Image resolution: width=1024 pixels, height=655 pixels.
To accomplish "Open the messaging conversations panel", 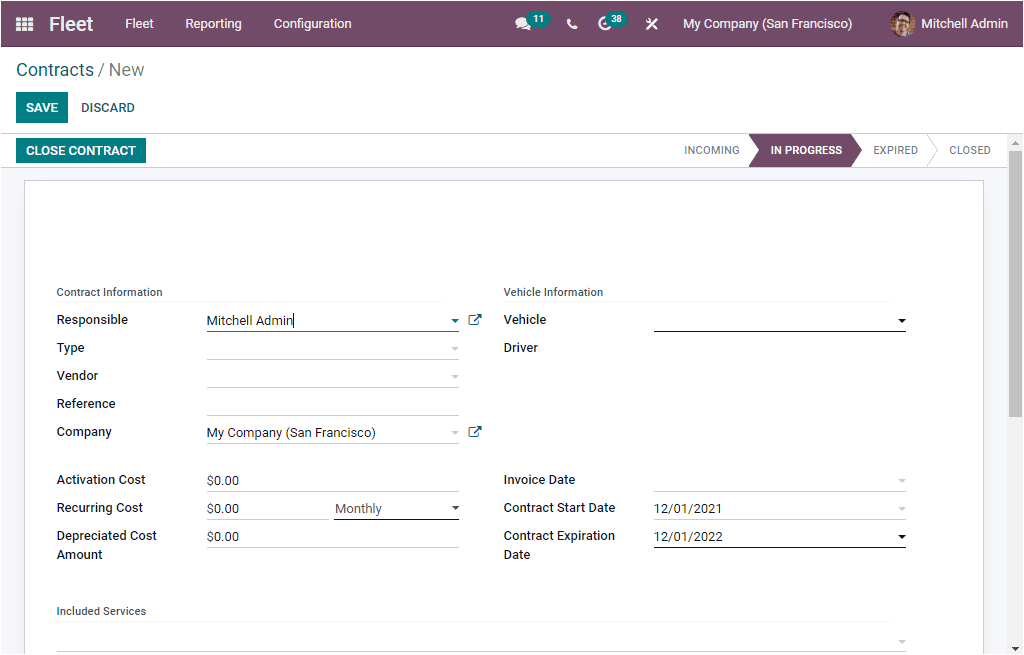I will pos(524,23).
